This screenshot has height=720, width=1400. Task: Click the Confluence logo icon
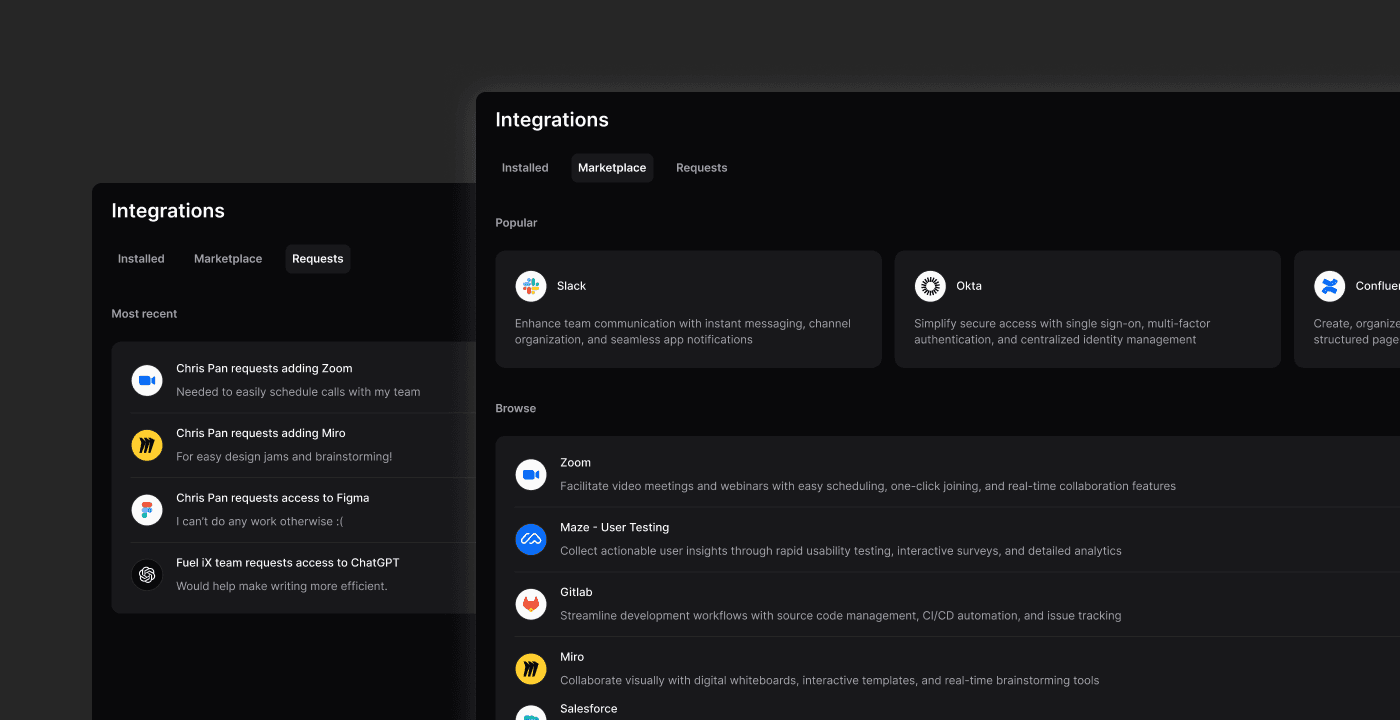coord(1330,286)
